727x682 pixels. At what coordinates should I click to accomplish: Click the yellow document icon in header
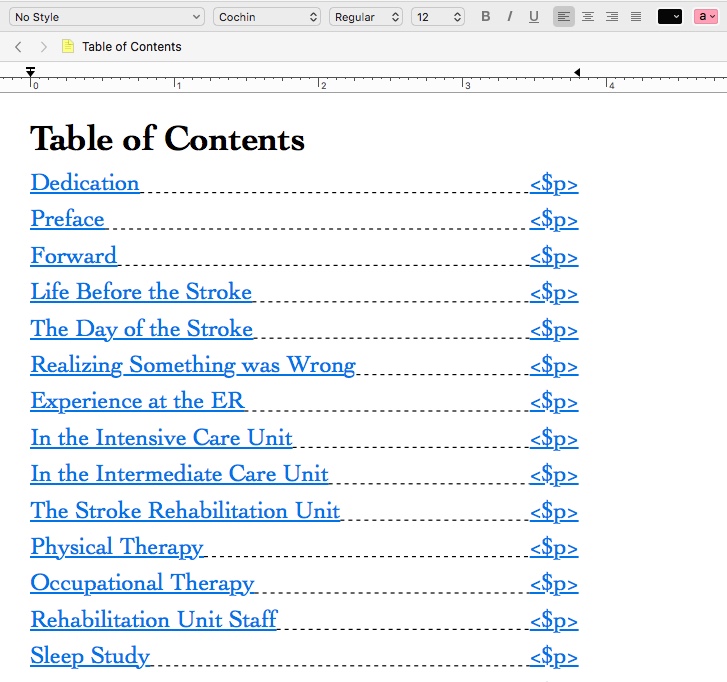tap(68, 47)
